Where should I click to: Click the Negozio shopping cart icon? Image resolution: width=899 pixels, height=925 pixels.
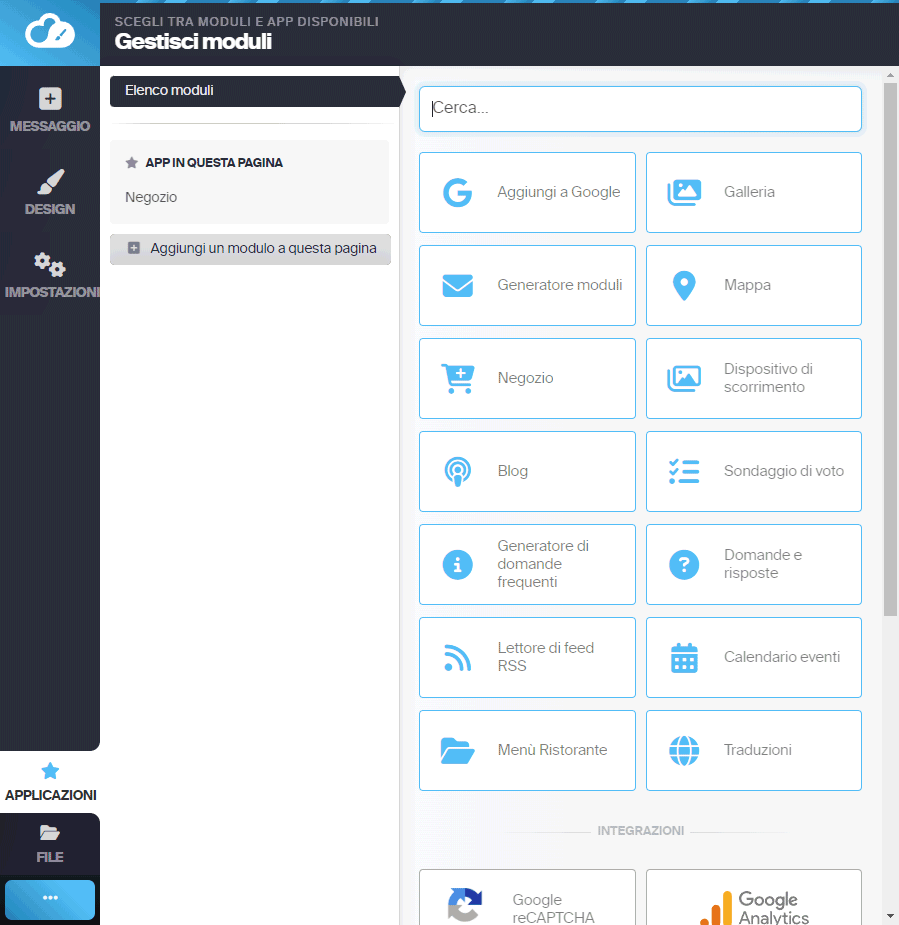[458, 378]
